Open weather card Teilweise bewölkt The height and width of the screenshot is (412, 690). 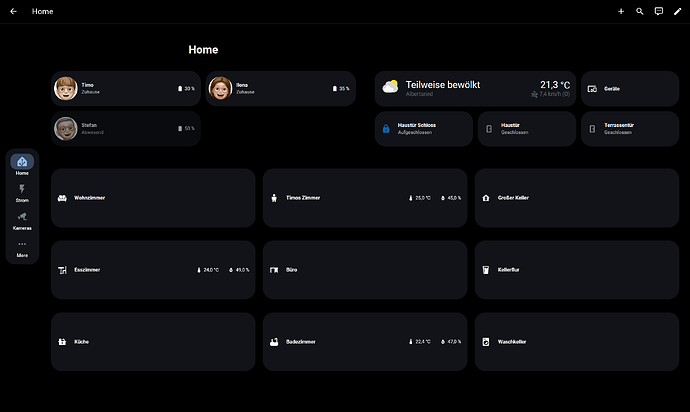pyautogui.click(x=475, y=88)
